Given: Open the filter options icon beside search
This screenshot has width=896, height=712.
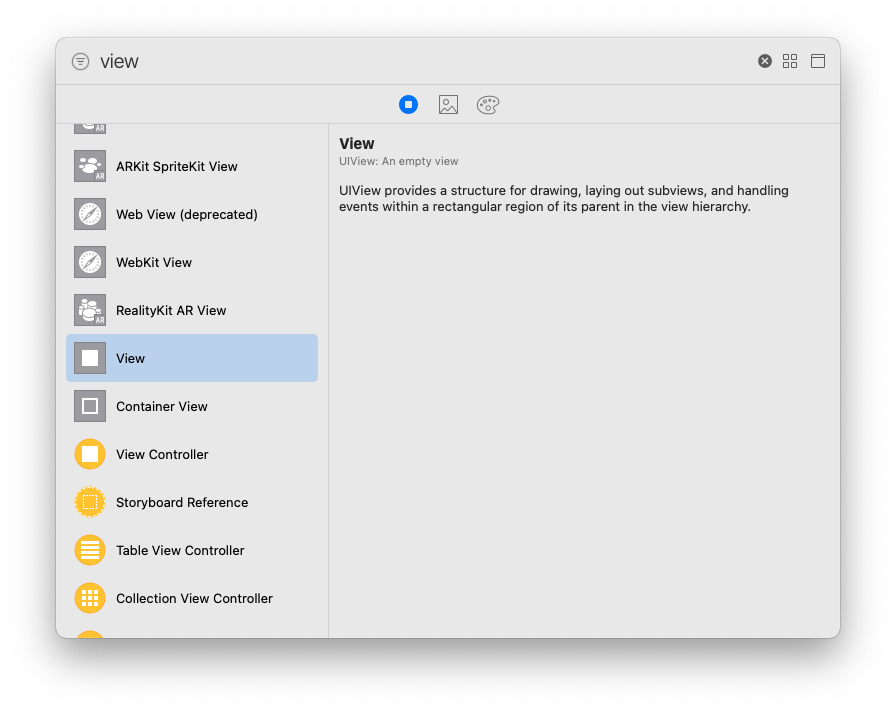Looking at the screenshot, I should [x=81, y=61].
